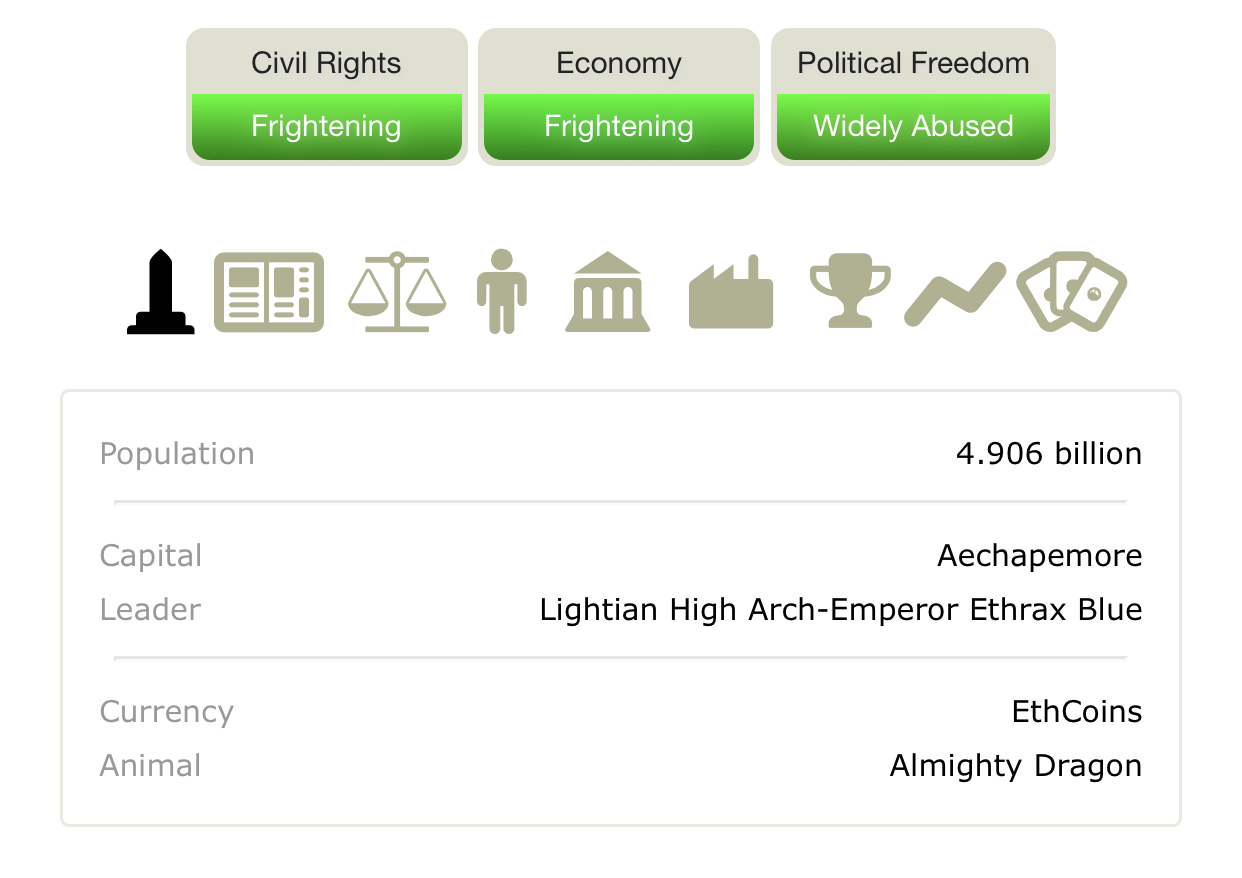
Task: Click the Population label
Action: 177,454
